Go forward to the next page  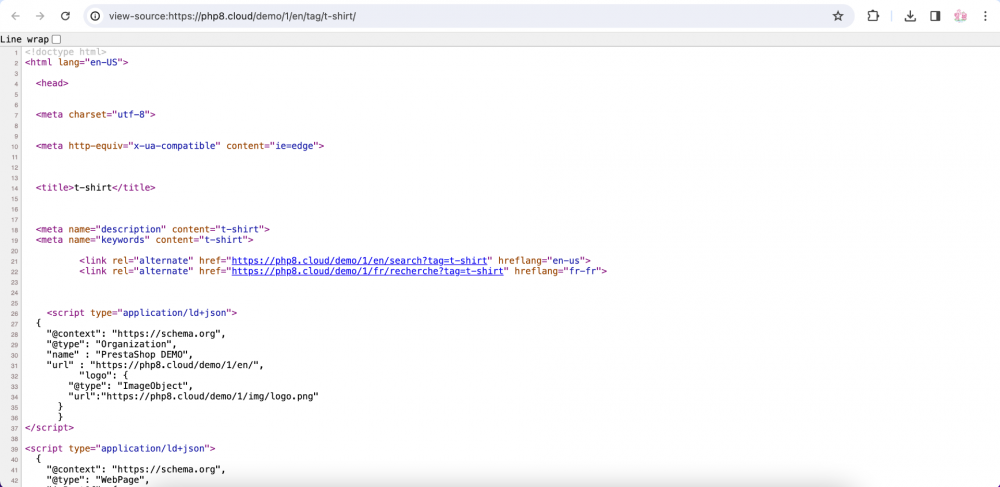(40, 16)
